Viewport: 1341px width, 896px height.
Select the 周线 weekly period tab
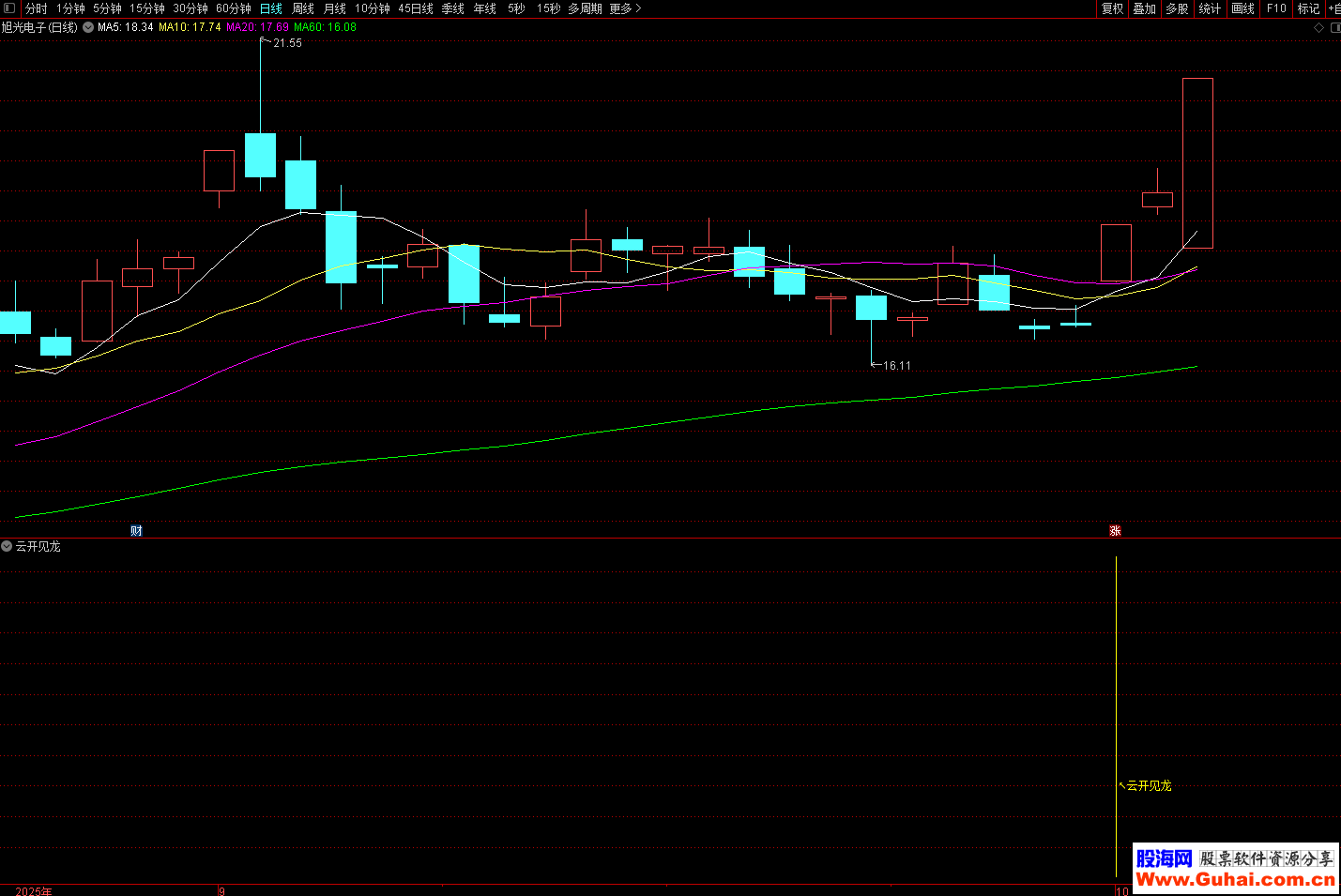tap(302, 8)
